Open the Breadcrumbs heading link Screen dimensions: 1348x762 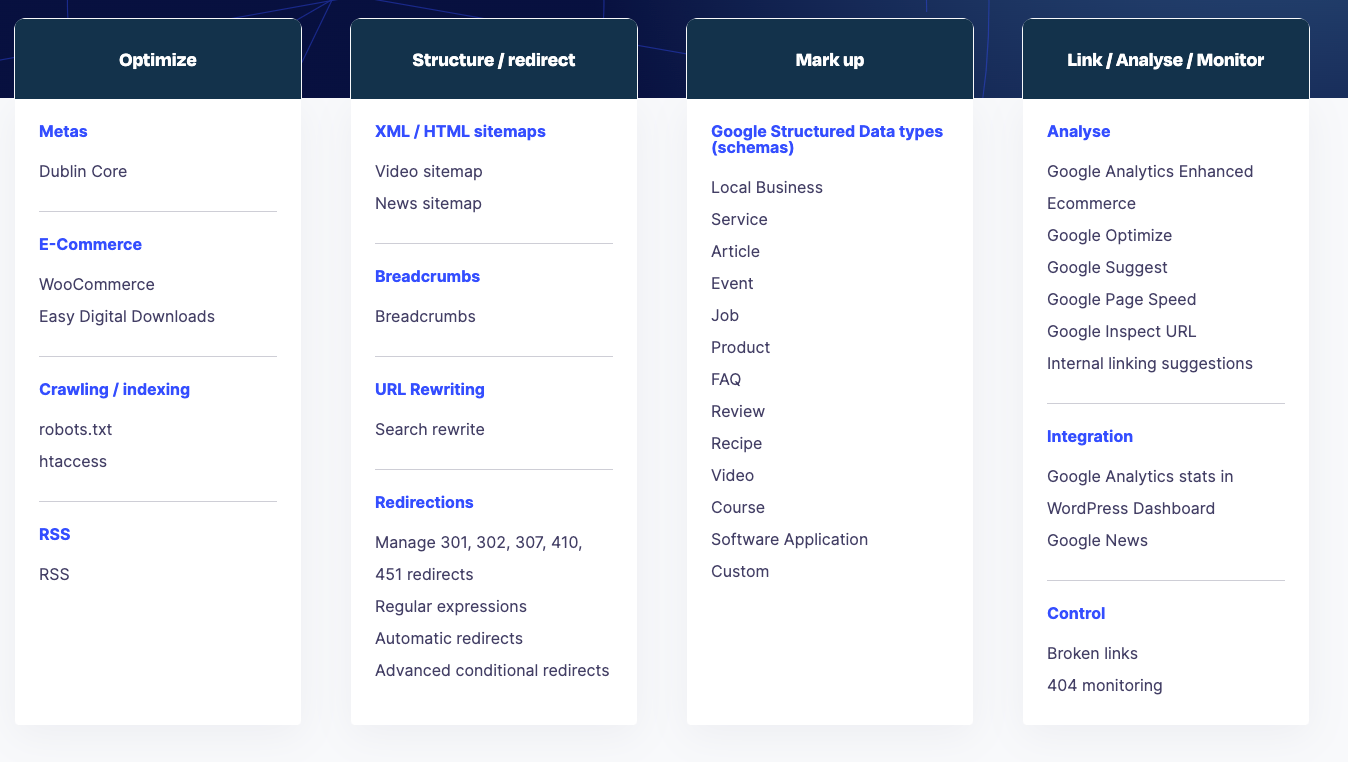(427, 276)
